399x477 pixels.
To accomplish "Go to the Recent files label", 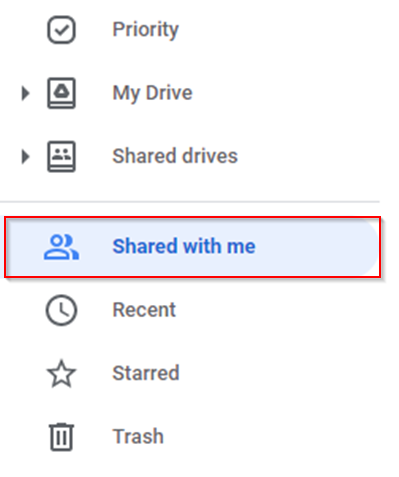I will 144,310.
